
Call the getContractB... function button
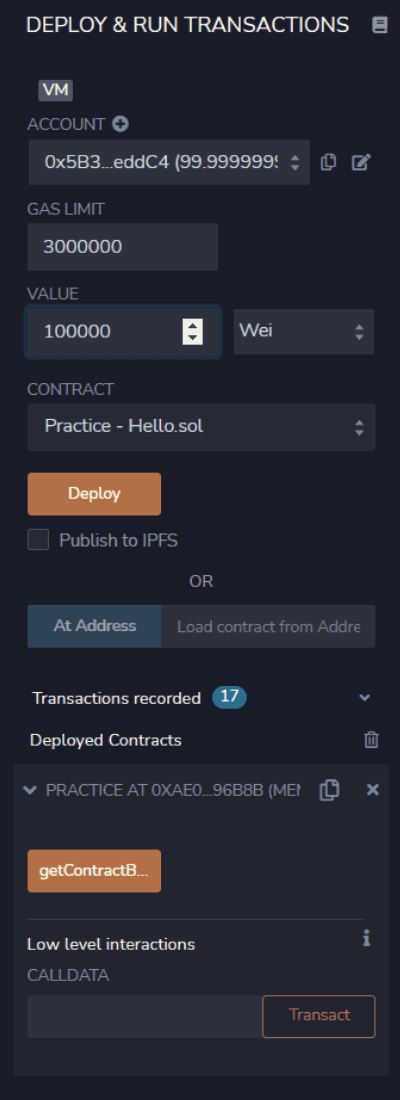coord(94,871)
